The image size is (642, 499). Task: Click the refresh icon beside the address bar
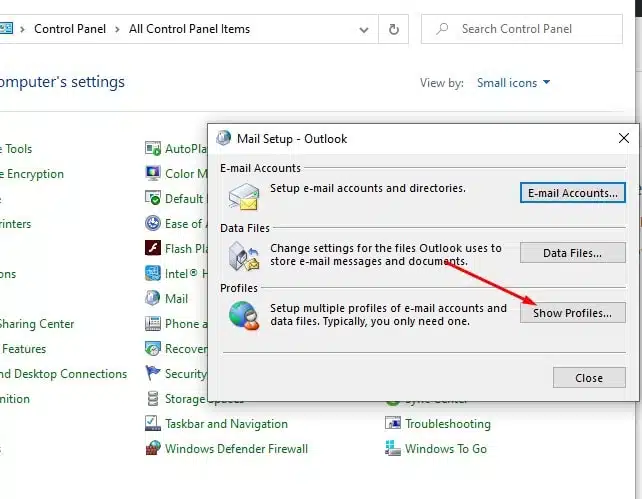tap(393, 29)
